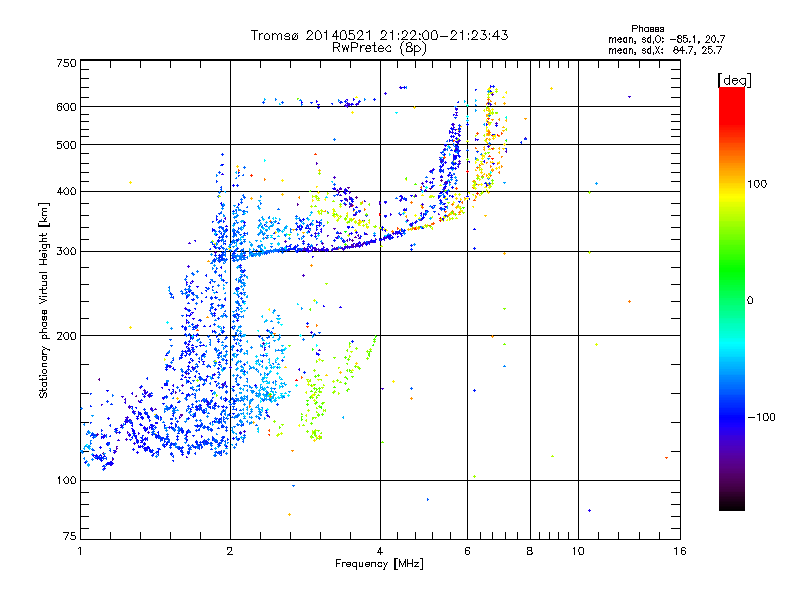800x600 pixels.
Task: Click the colorbar tick label '100'
Action: click(757, 184)
